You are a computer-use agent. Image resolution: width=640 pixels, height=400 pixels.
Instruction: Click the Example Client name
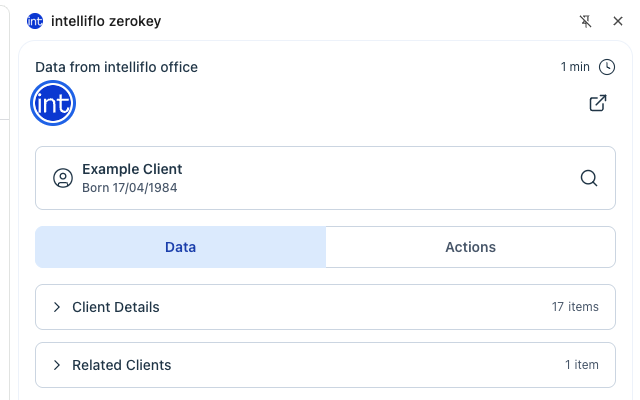pyautogui.click(x=132, y=169)
